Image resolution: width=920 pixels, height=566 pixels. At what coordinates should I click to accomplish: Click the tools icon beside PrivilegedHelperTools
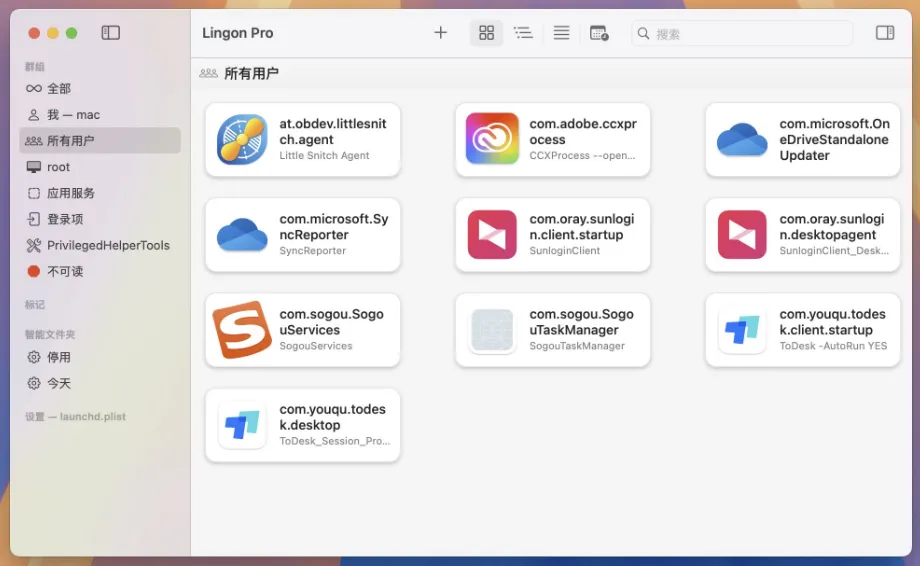point(33,245)
